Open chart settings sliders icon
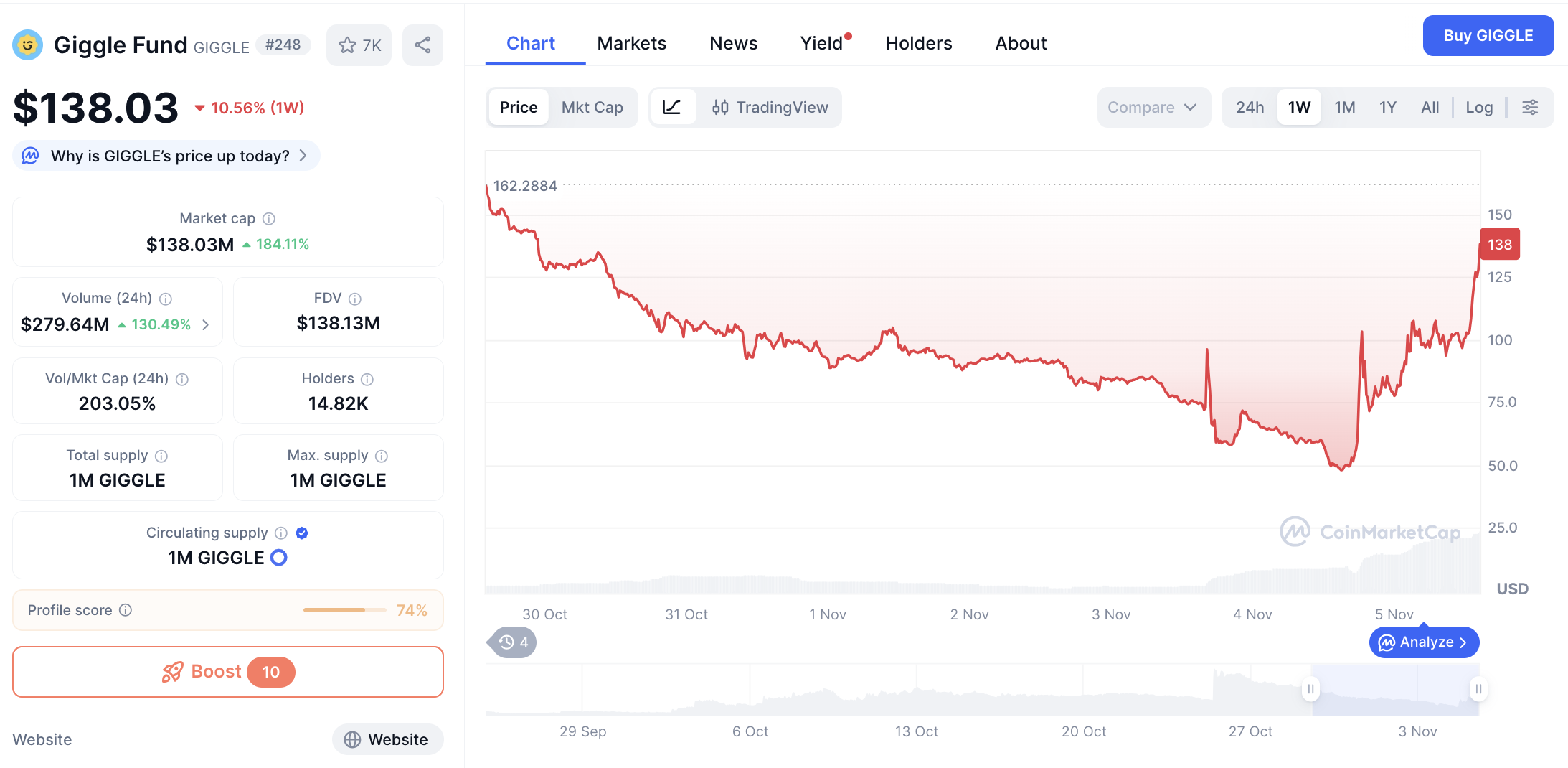 click(x=1530, y=108)
